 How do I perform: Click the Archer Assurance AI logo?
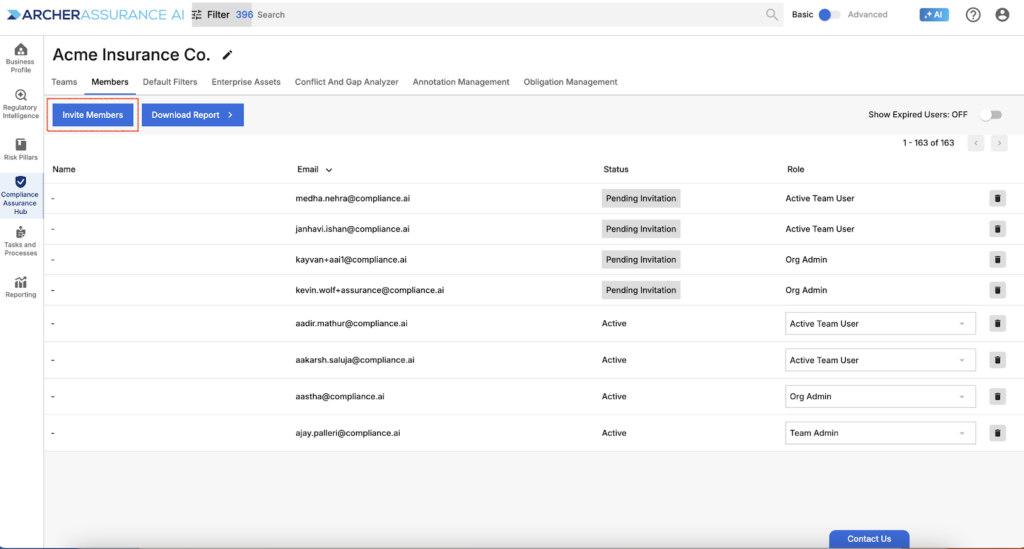(95, 14)
